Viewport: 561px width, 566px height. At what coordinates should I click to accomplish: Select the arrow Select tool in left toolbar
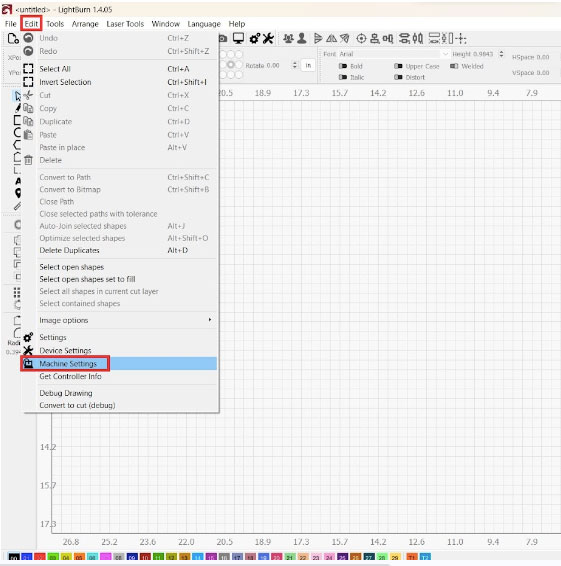(x=18, y=96)
